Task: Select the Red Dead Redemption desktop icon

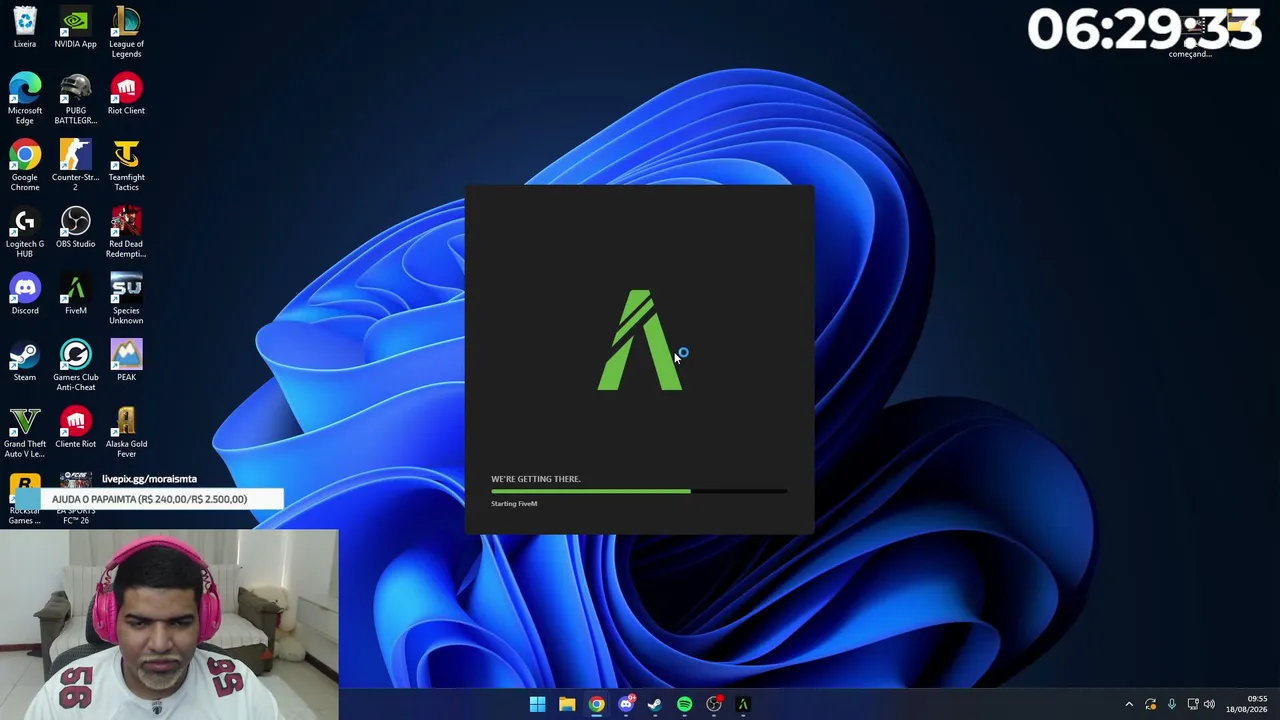Action: tap(126, 233)
